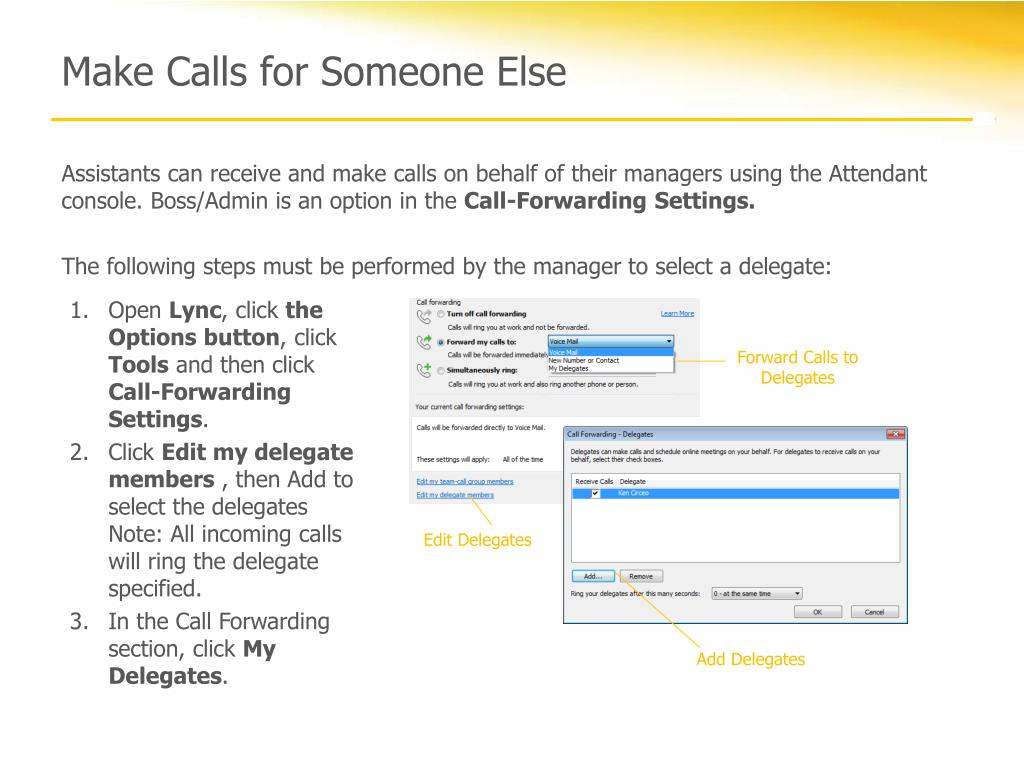Confirm with the OK button
This screenshot has height=768, width=1024.
818,612
